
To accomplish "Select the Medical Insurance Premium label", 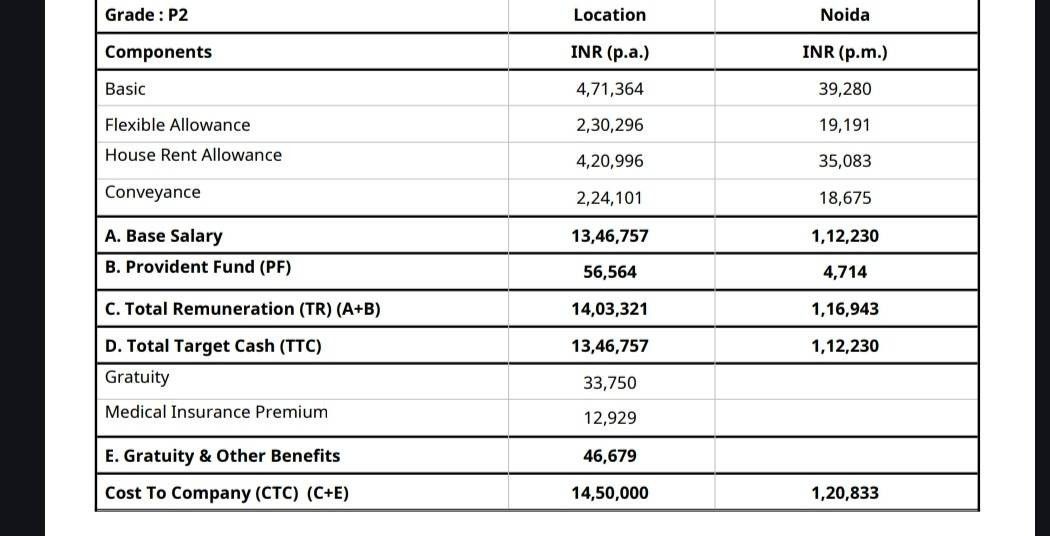I will click(x=216, y=412).
